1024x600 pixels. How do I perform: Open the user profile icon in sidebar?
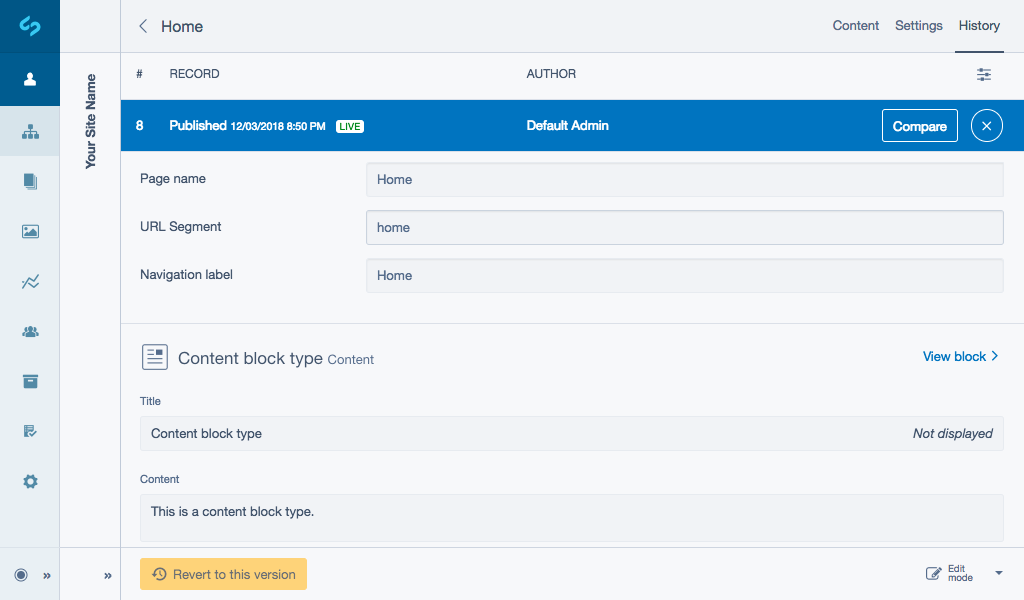pos(30,79)
